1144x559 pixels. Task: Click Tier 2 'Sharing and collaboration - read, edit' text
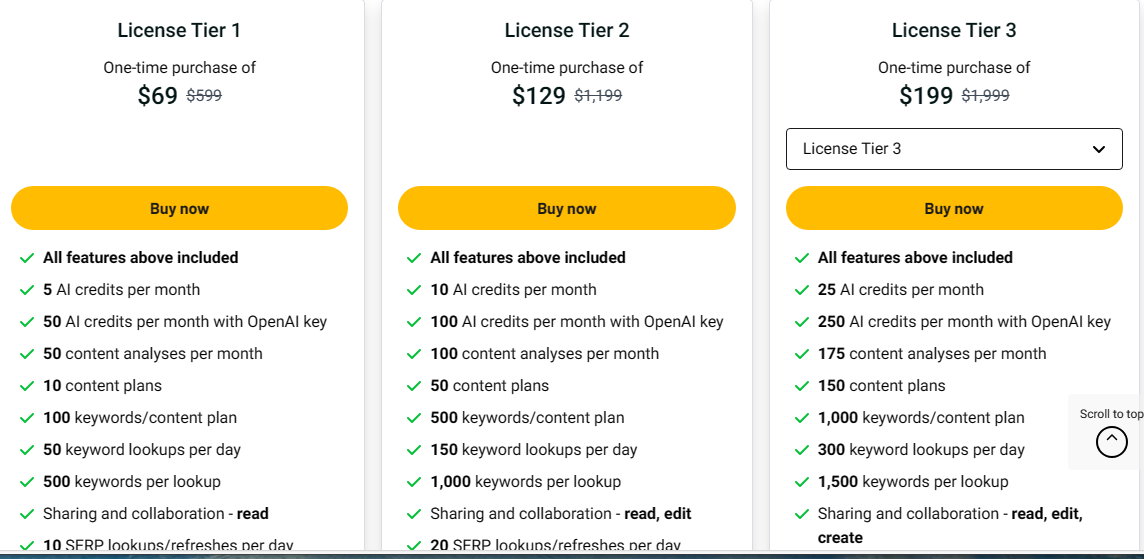point(560,514)
